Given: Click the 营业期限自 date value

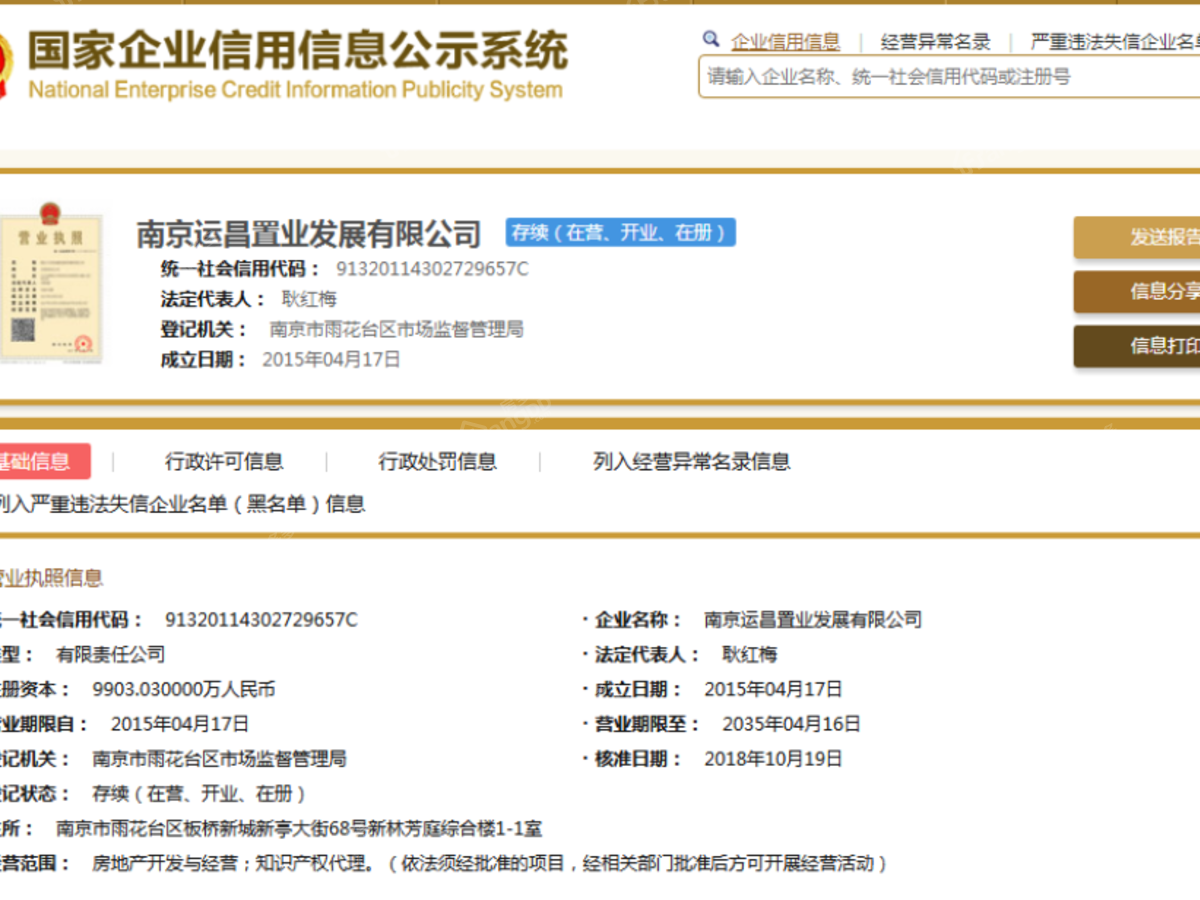Looking at the screenshot, I should coord(180,724).
